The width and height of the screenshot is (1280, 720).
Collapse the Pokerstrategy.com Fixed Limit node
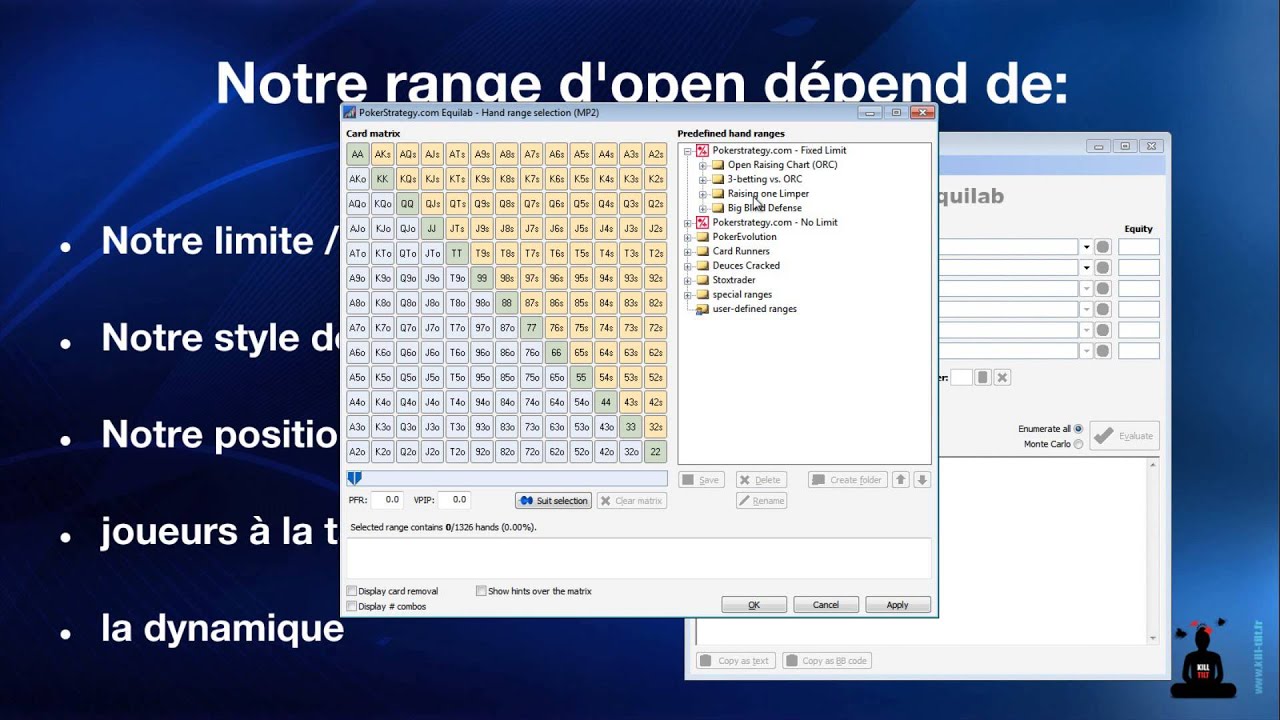pyautogui.click(x=688, y=151)
